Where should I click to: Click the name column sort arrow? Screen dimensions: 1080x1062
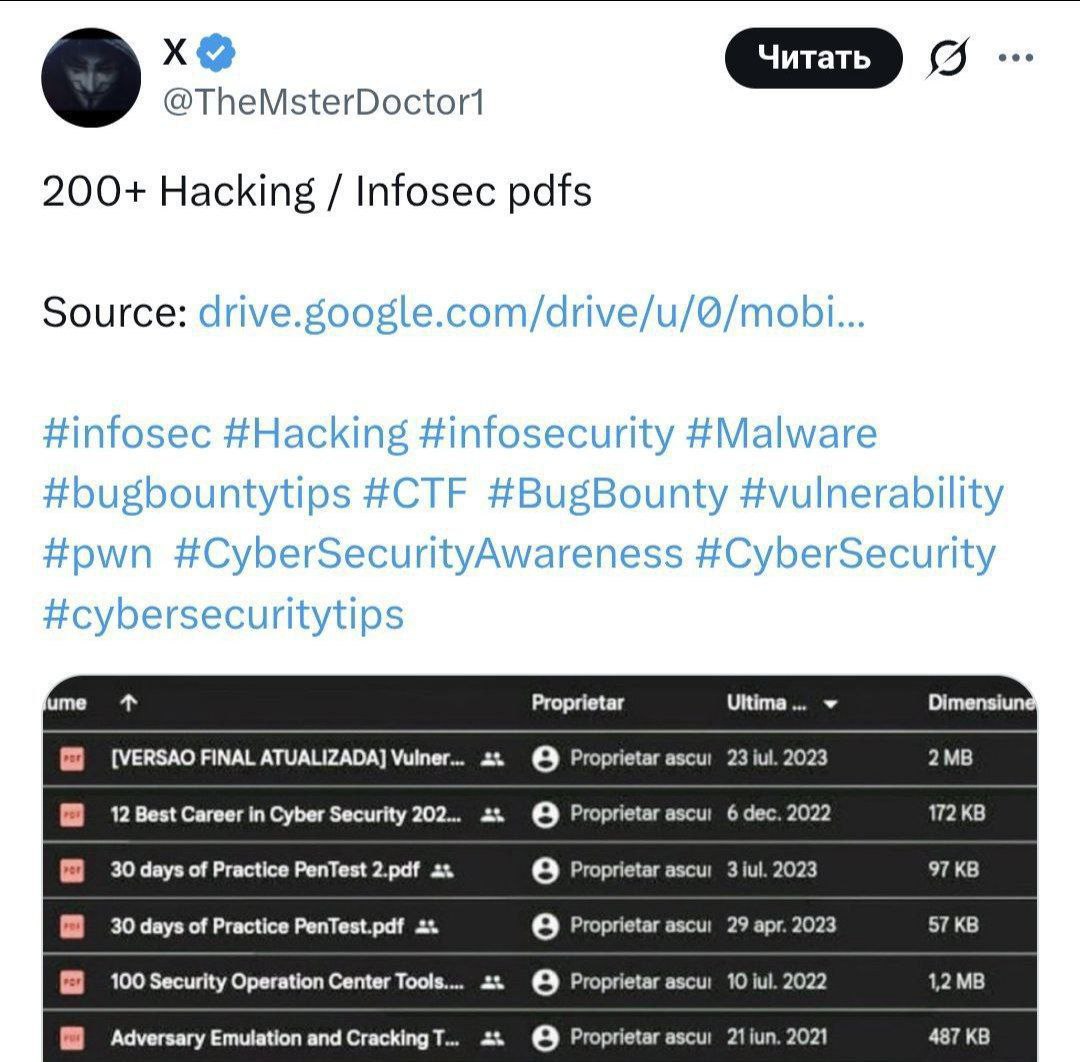(x=127, y=704)
